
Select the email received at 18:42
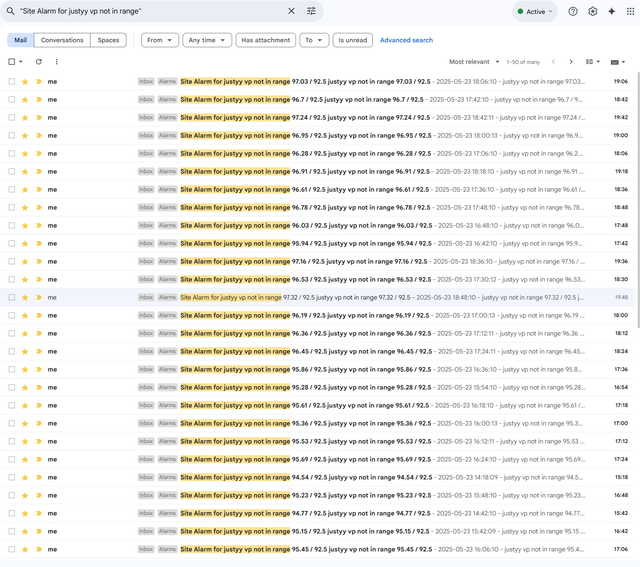(x=11, y=100)
